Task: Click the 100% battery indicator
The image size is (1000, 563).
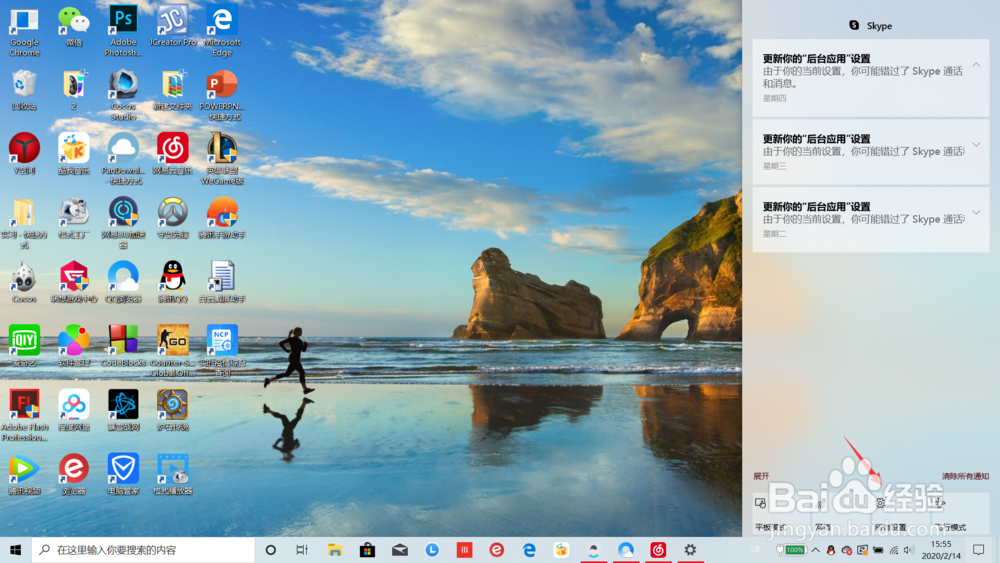Action: (791, 550)
